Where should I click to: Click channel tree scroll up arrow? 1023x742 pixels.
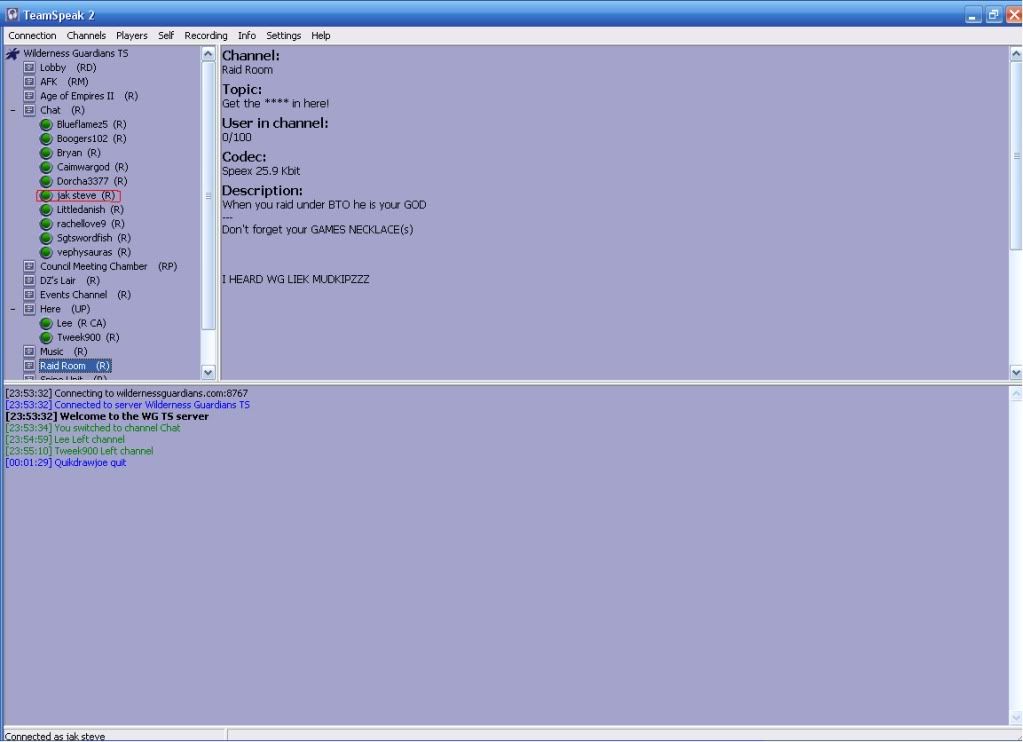pyautogui.click(x=208, y=54)
